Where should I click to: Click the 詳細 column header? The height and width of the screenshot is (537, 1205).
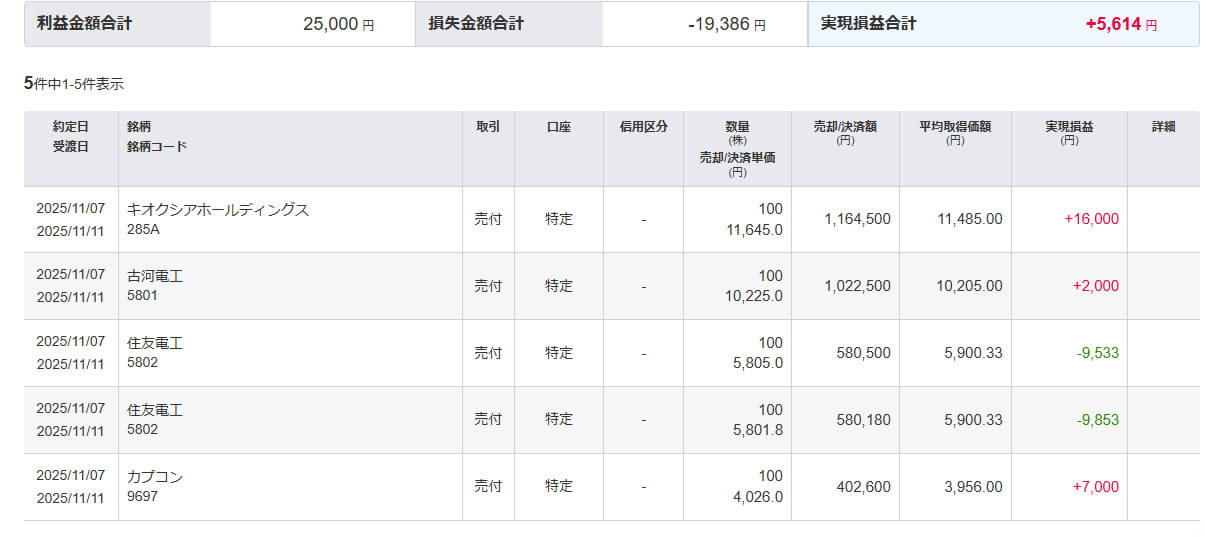[x=1163, y=127]
